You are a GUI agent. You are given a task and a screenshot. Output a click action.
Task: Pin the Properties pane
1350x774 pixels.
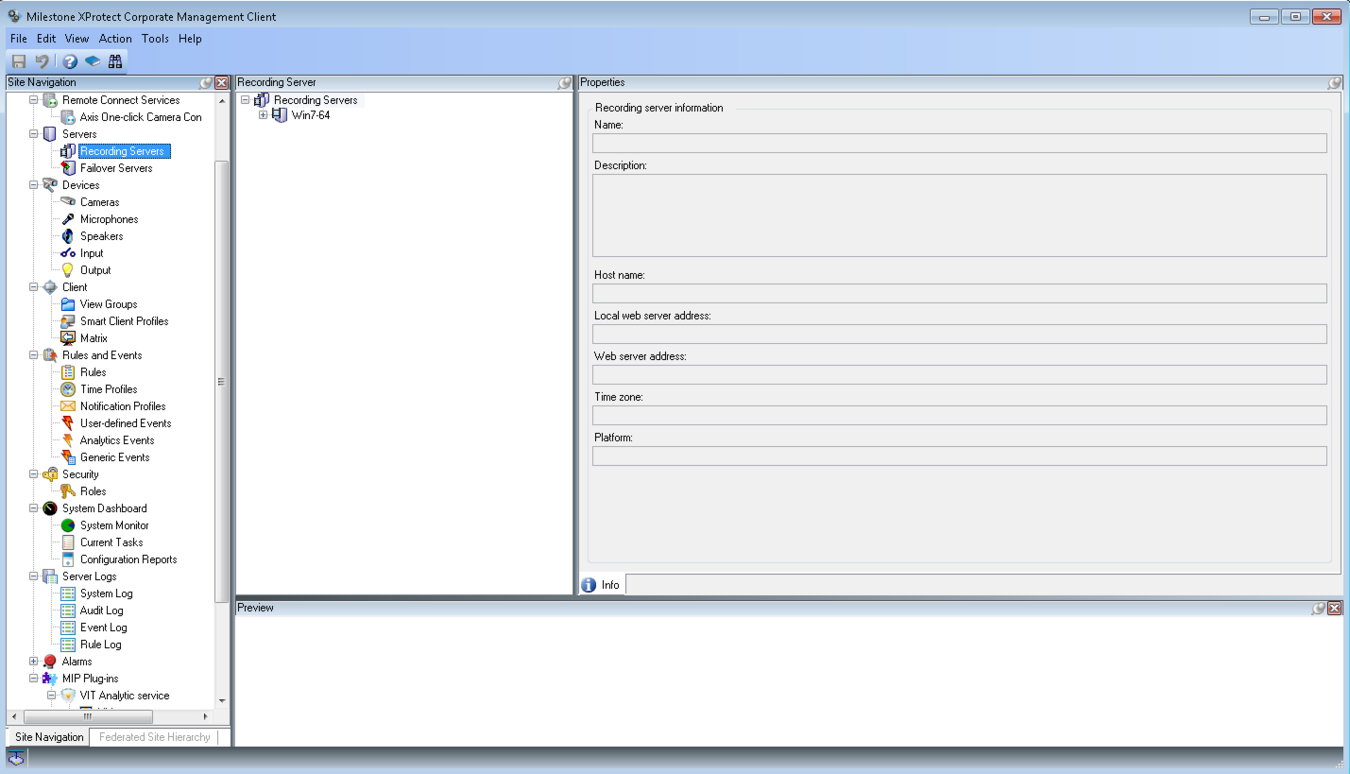(1334, 83)
